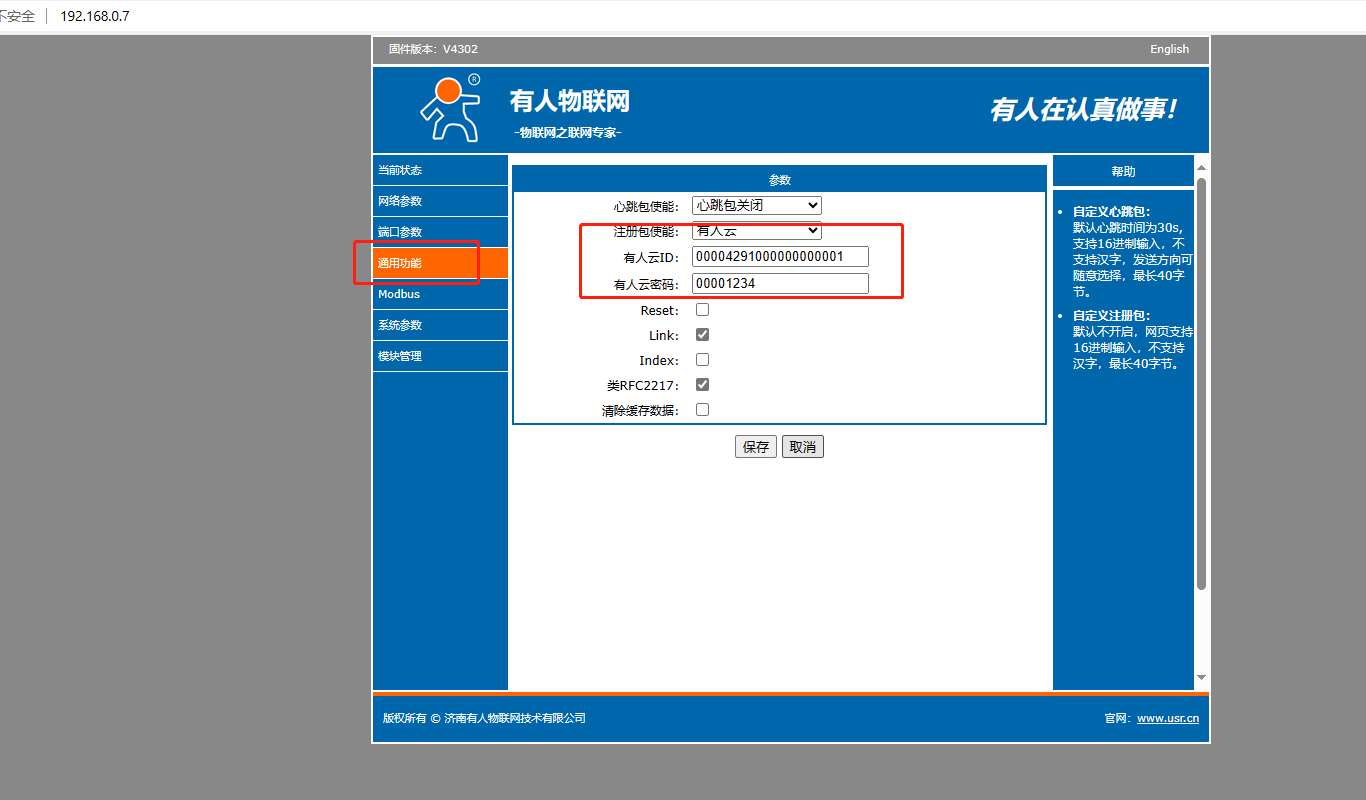Click the 自定义注册包 help heading
The width and height of the screenshot is (1366, 800).
[x=1112, y=316]
